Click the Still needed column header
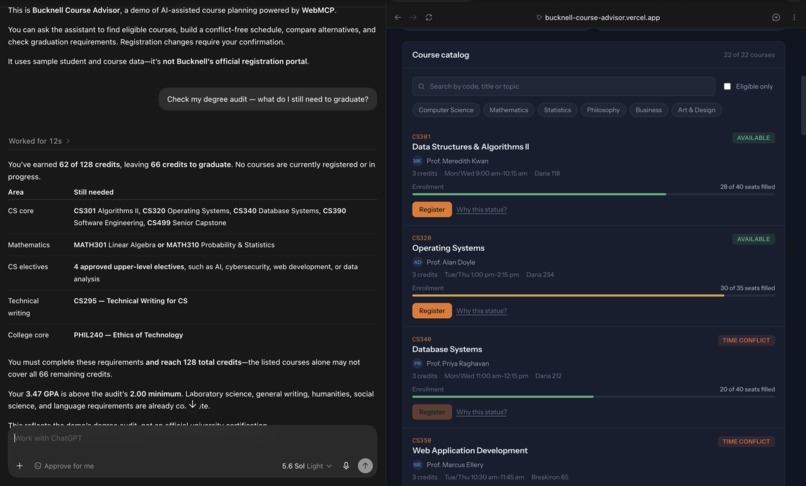This screenshot has width=806, height=486. pos(94,192)
